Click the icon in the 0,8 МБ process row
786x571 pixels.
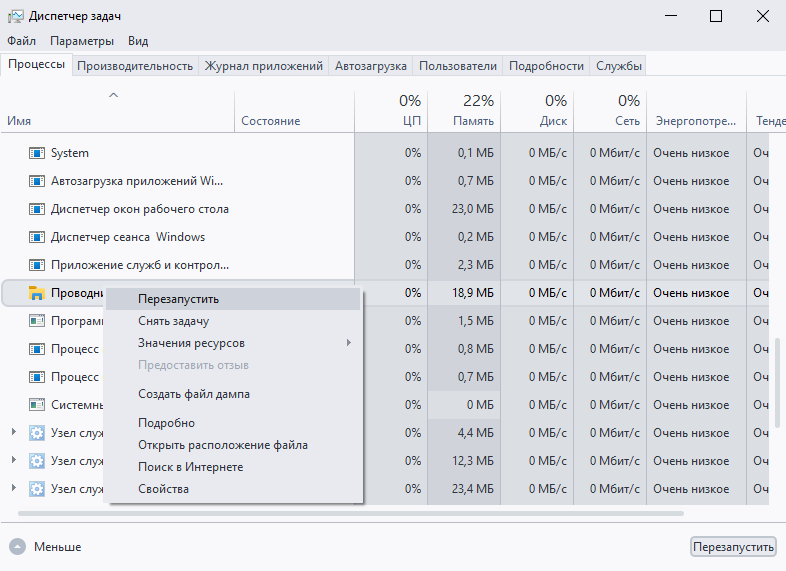37,349
